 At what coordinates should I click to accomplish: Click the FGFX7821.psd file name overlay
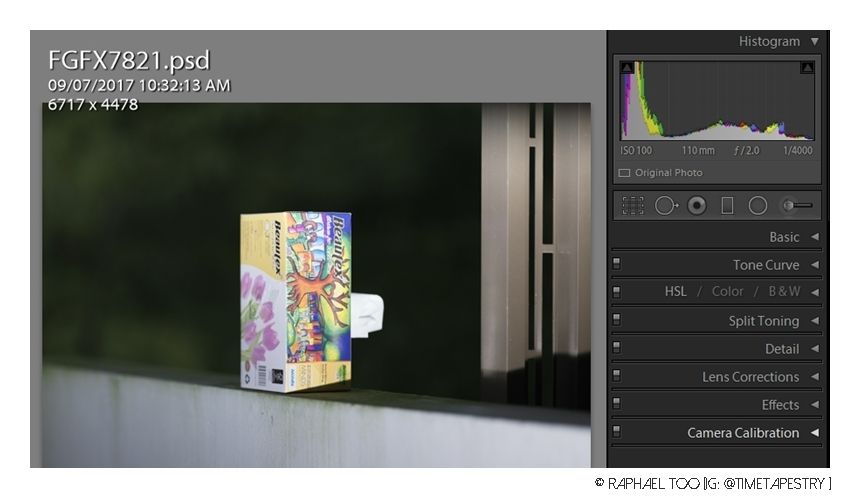[129, 60]
